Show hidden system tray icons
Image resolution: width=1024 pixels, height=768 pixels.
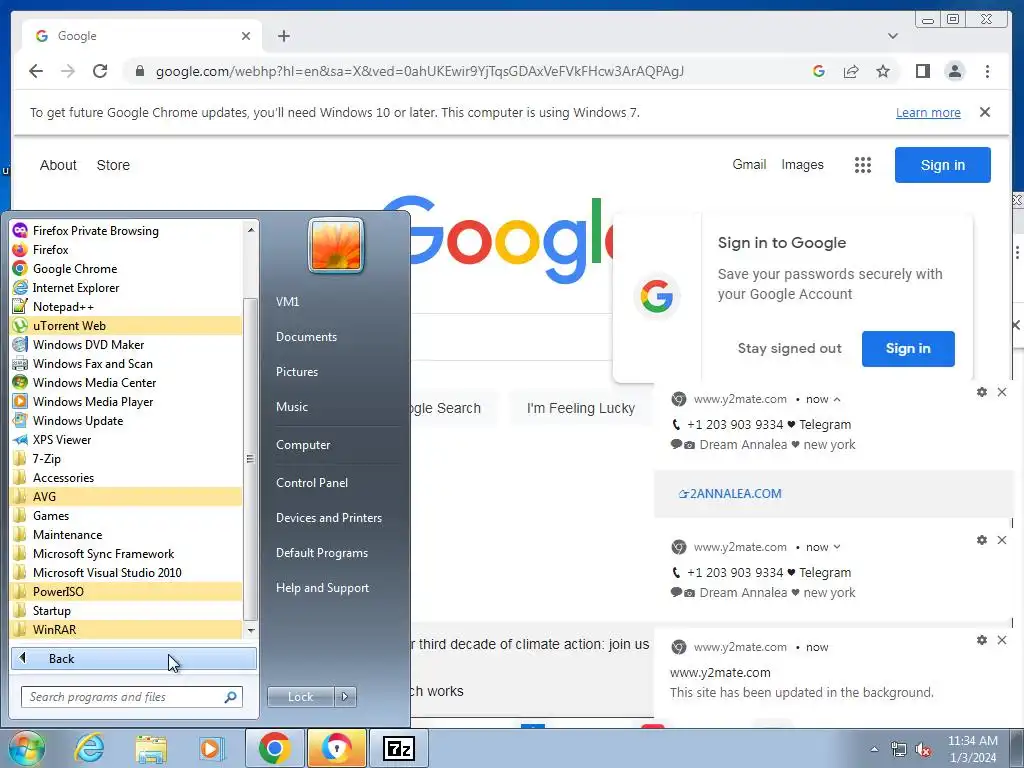pos(874,749)
